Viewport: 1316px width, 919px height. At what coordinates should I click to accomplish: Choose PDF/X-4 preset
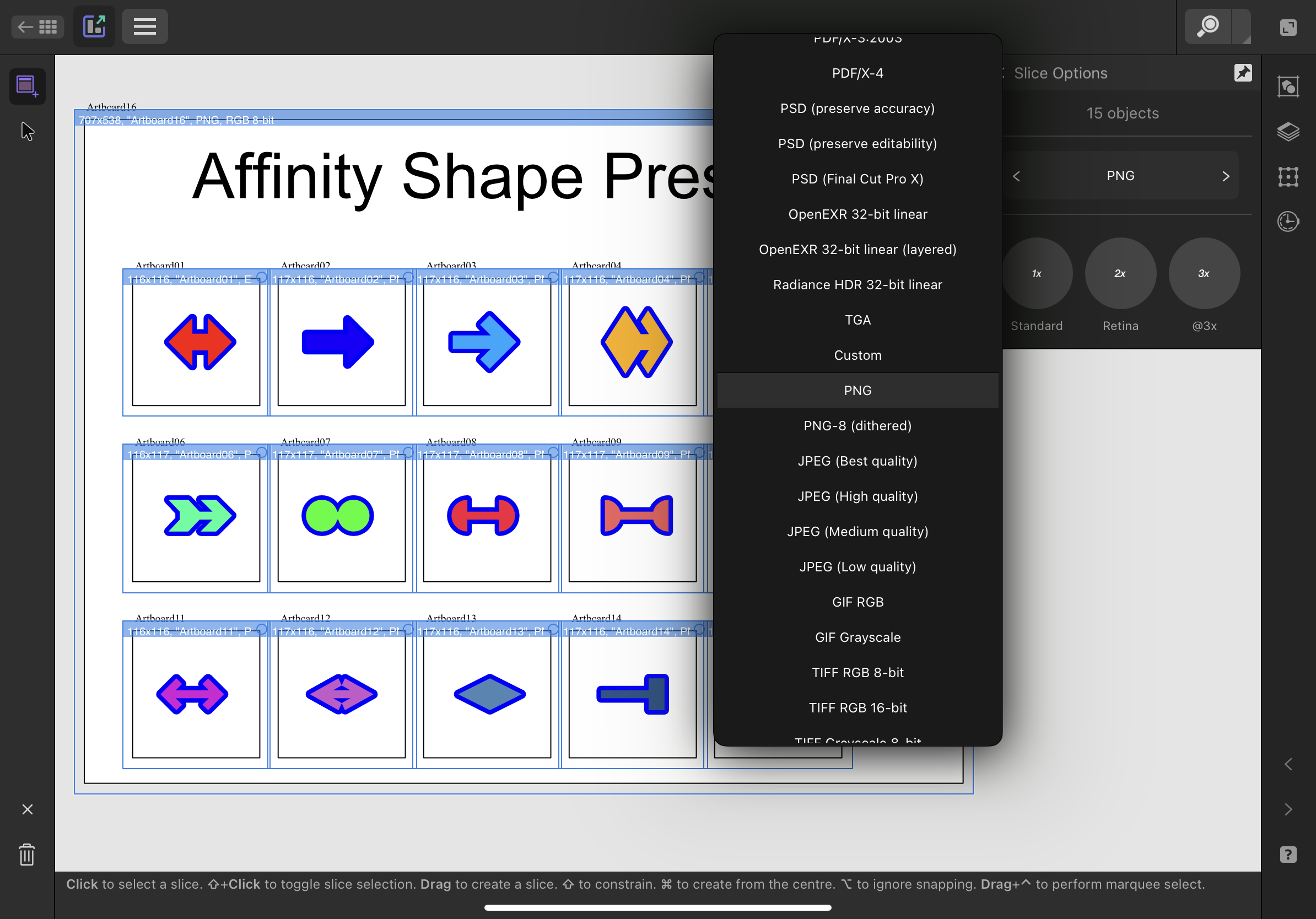pos(857,73)
